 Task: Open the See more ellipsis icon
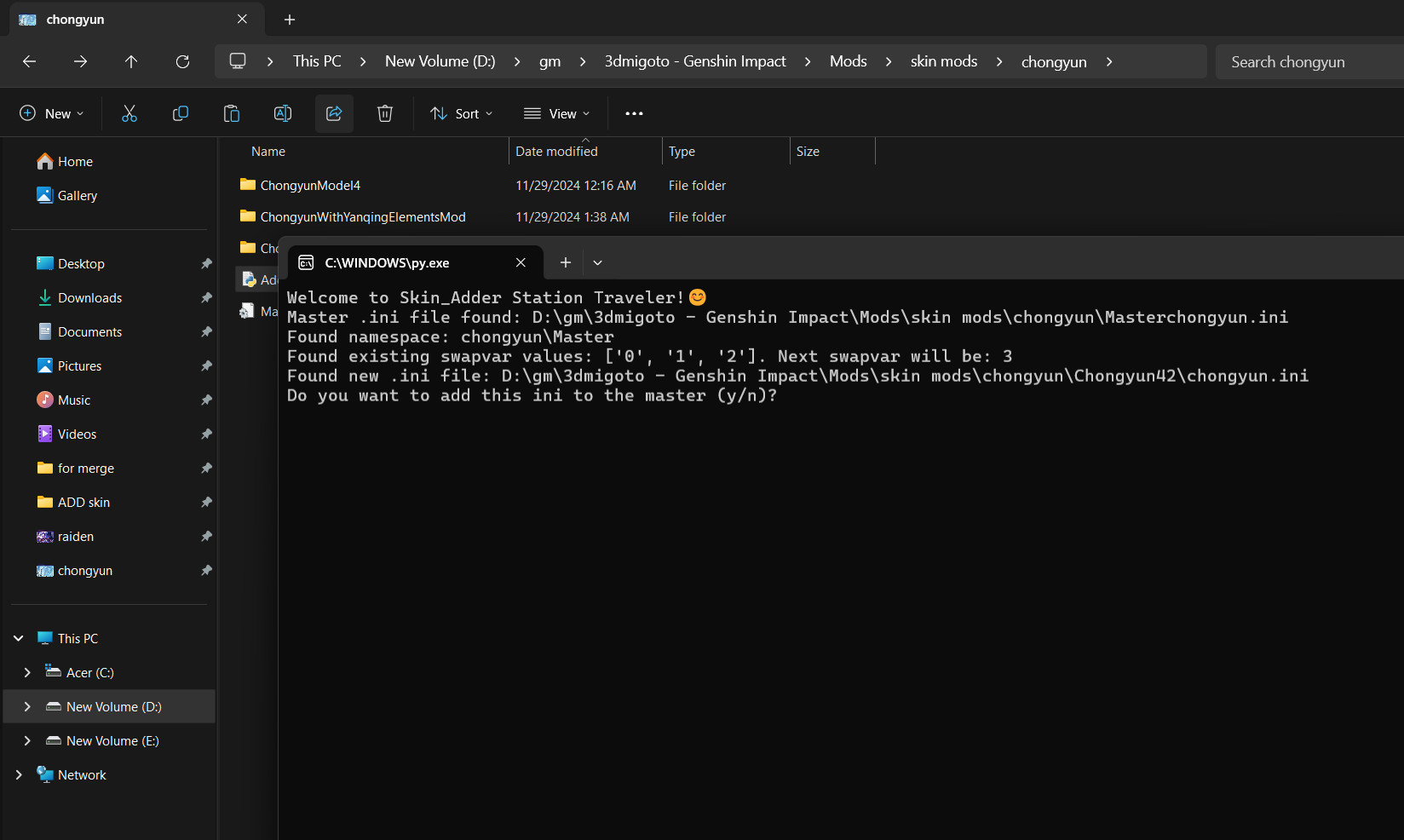633,112
